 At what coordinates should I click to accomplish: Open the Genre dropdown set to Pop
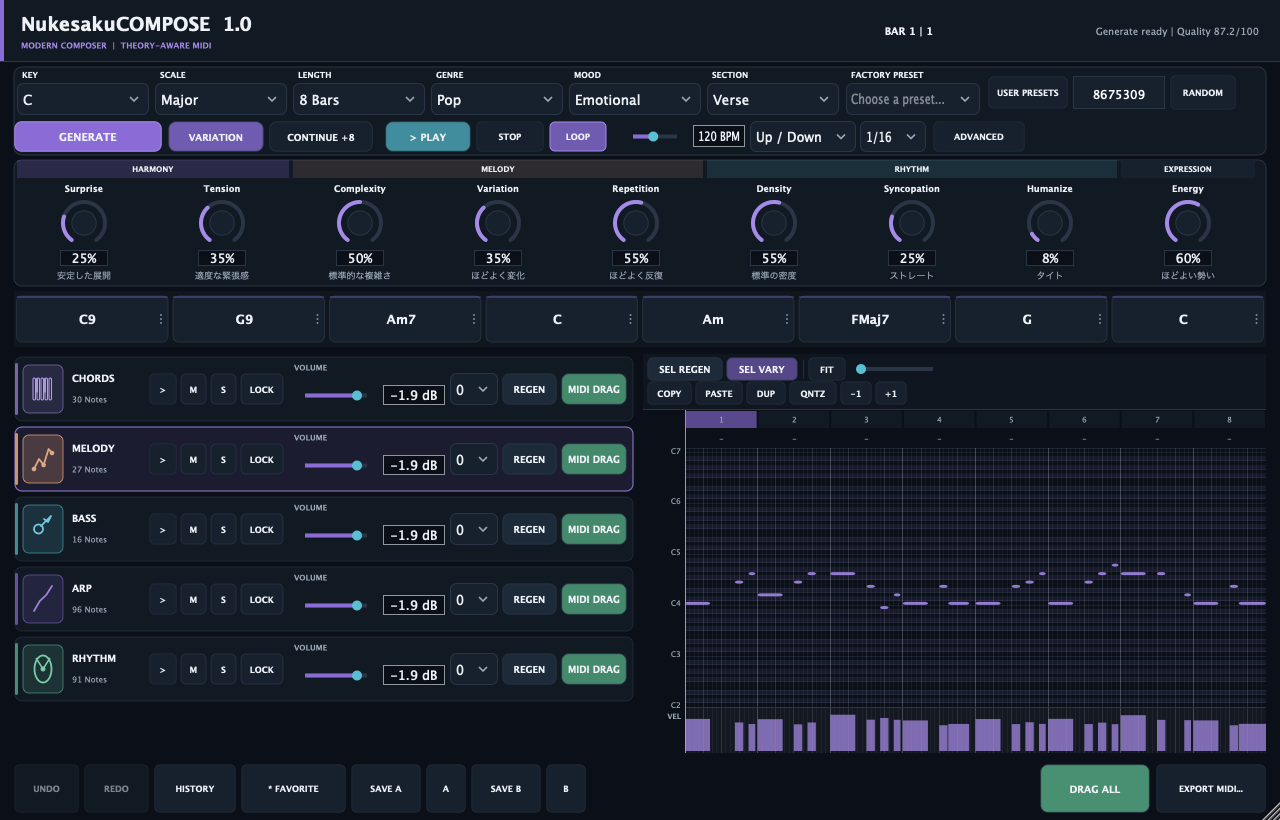pyautogui.click(x=497, y=100)
